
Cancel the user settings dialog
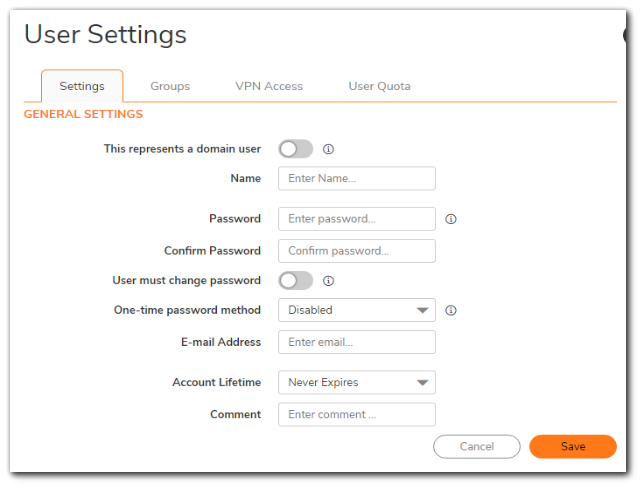[x=476, y=446]
